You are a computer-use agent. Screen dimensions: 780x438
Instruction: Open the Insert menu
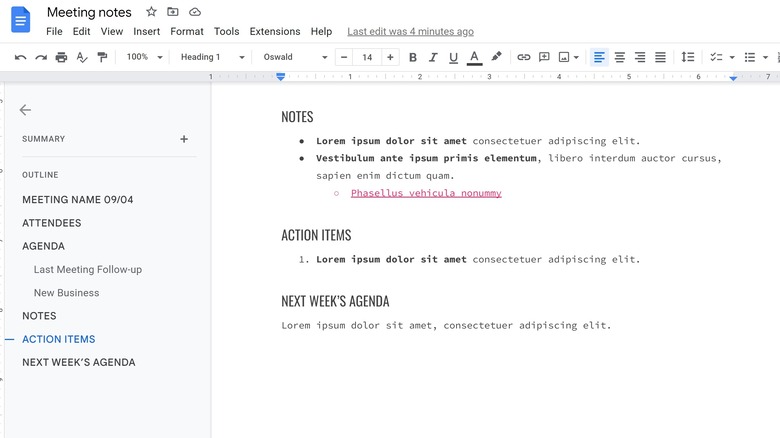pyautogui.click(x=146, y=32)
